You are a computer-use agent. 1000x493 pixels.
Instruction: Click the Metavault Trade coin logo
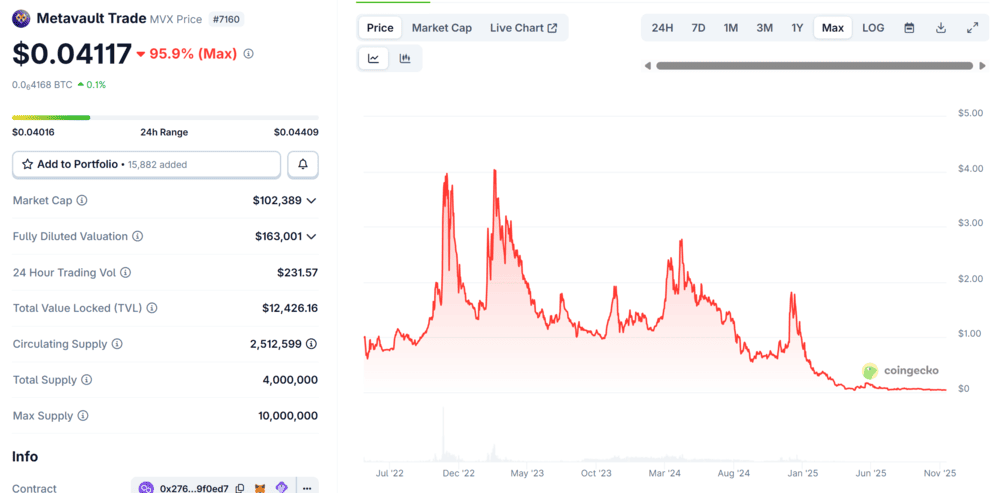click(21, 18)
